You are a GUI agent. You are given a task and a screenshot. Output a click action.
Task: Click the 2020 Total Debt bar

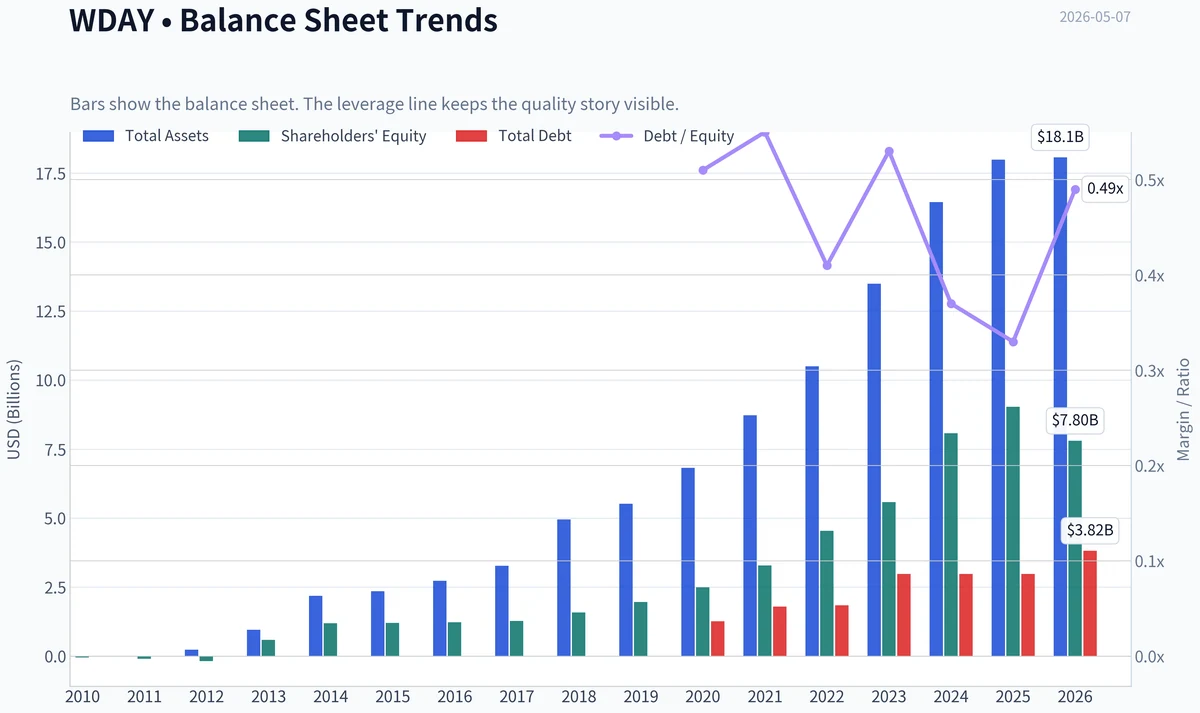tap(718, 639)
